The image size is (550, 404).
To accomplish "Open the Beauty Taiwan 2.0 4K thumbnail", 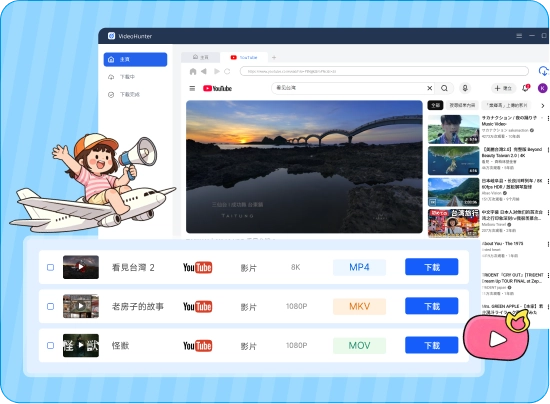I will point(454,161).
